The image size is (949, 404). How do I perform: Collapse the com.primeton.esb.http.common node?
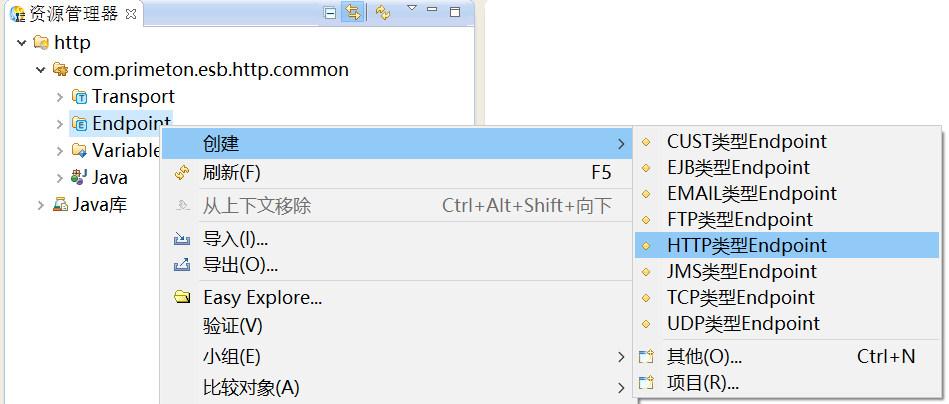[x=41, y=70]
